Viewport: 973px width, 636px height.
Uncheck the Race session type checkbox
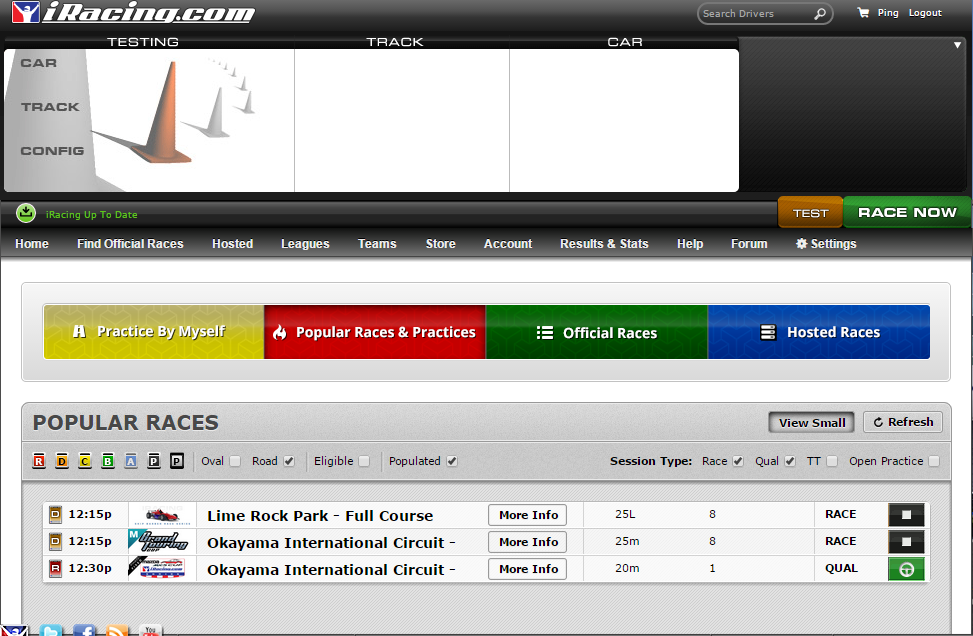pos(738,461)
